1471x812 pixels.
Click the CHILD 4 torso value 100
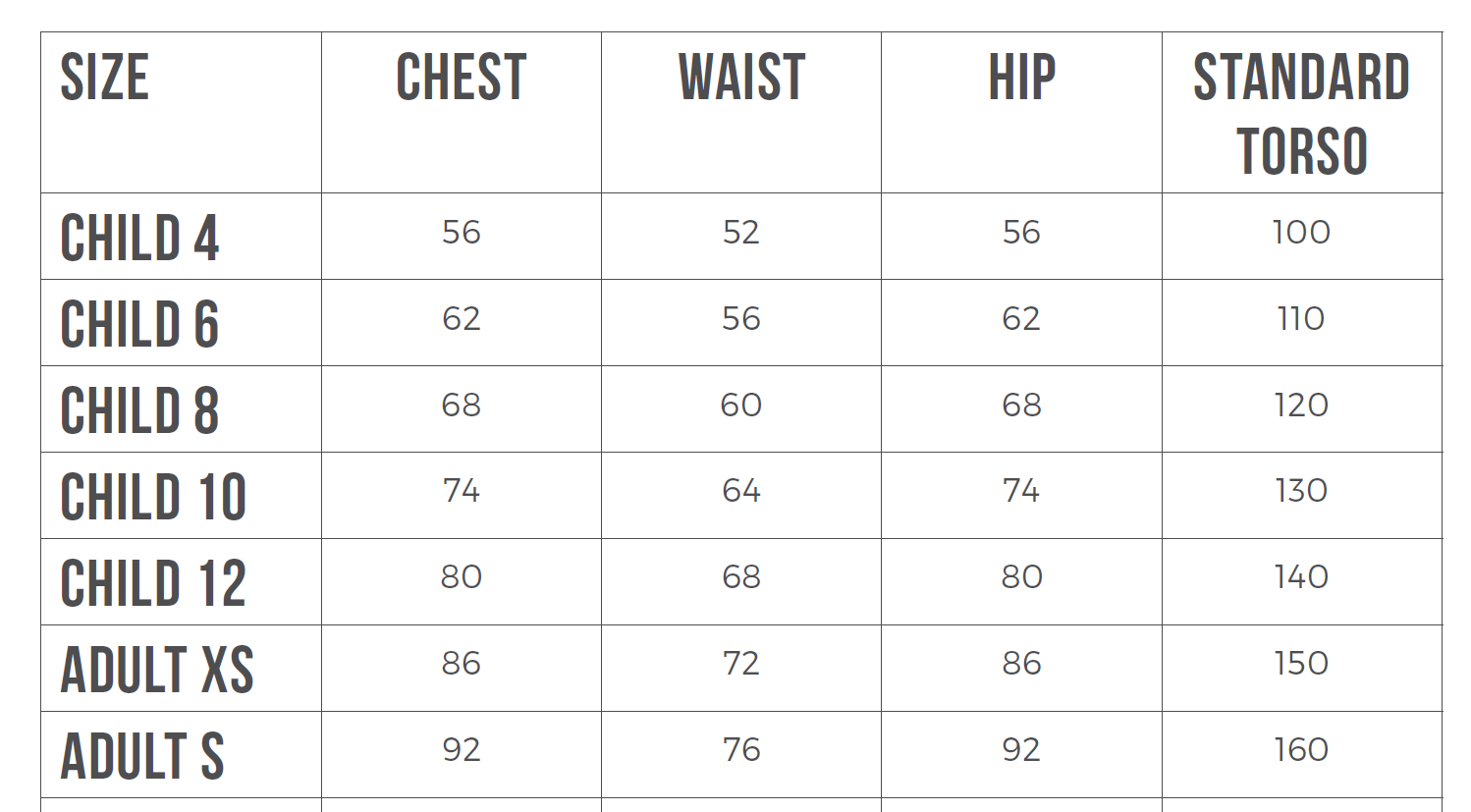point(1301,233)
